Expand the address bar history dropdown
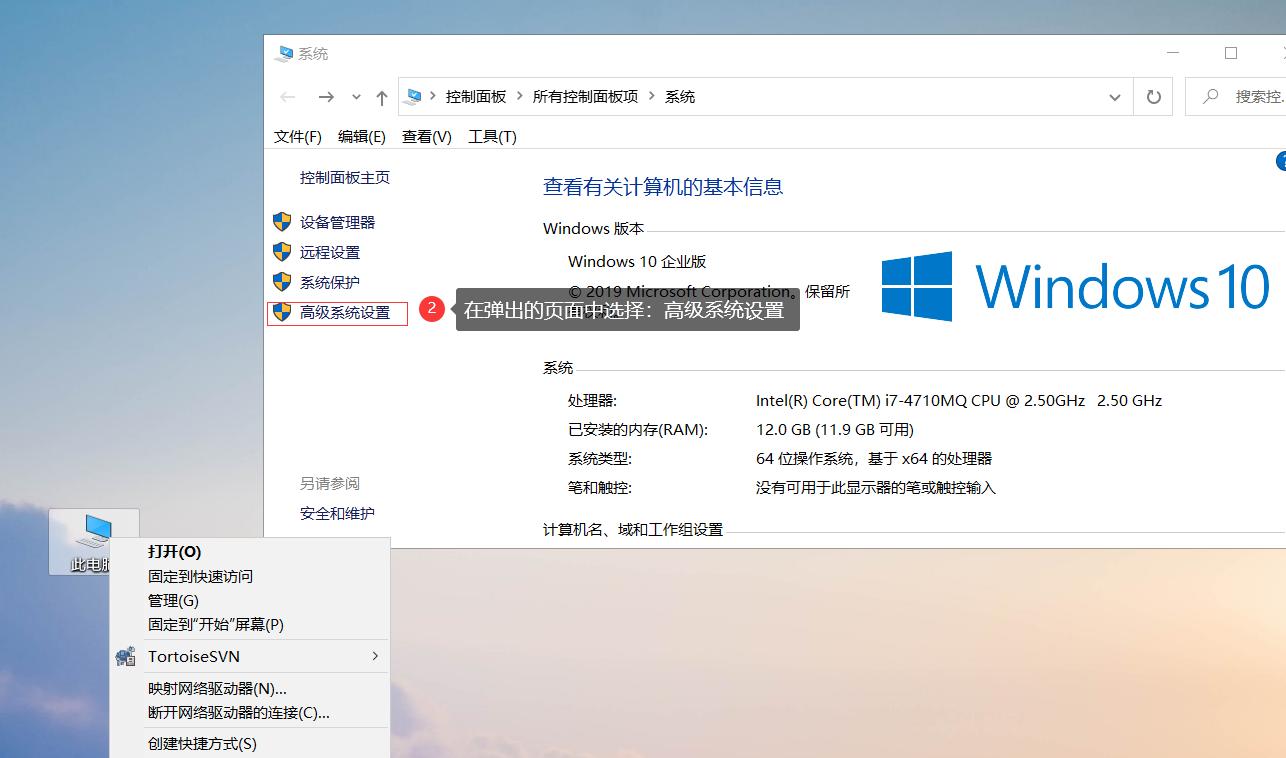This screenshot has height=758, width=1286. (1114, 97)
